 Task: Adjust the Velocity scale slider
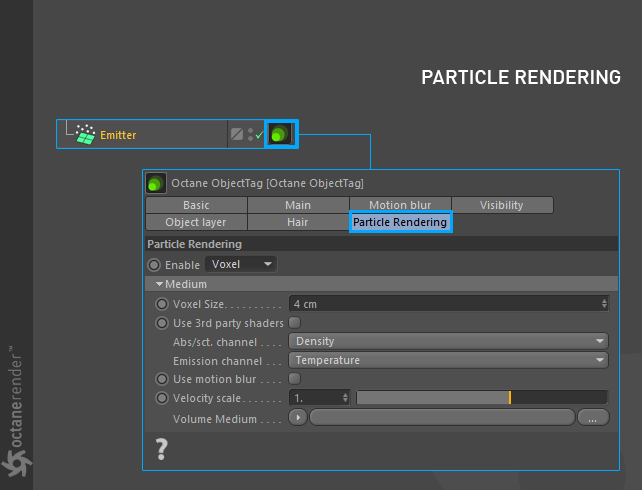[x=482, y=397]
